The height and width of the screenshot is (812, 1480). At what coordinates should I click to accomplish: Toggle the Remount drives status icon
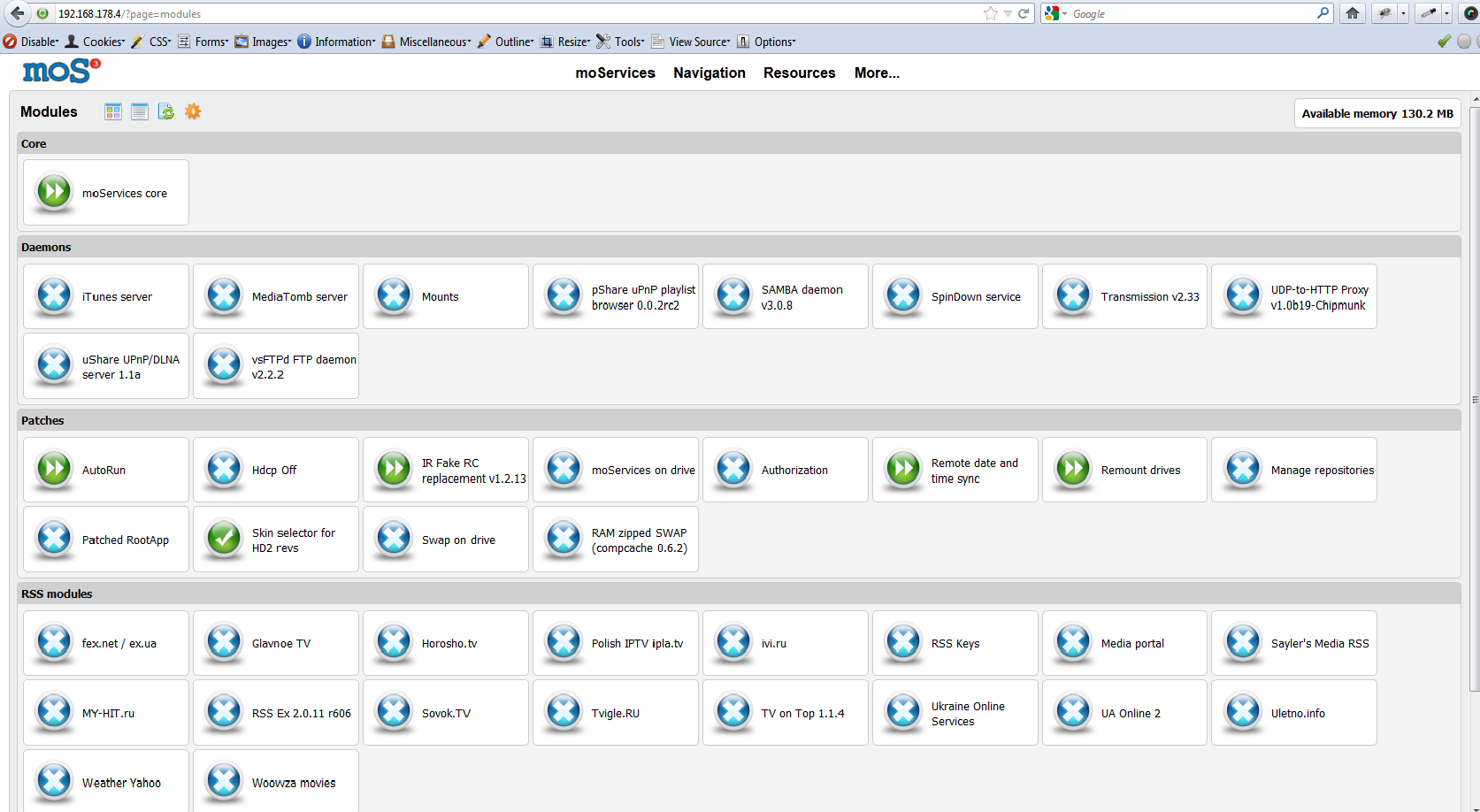coord(1073,469)
